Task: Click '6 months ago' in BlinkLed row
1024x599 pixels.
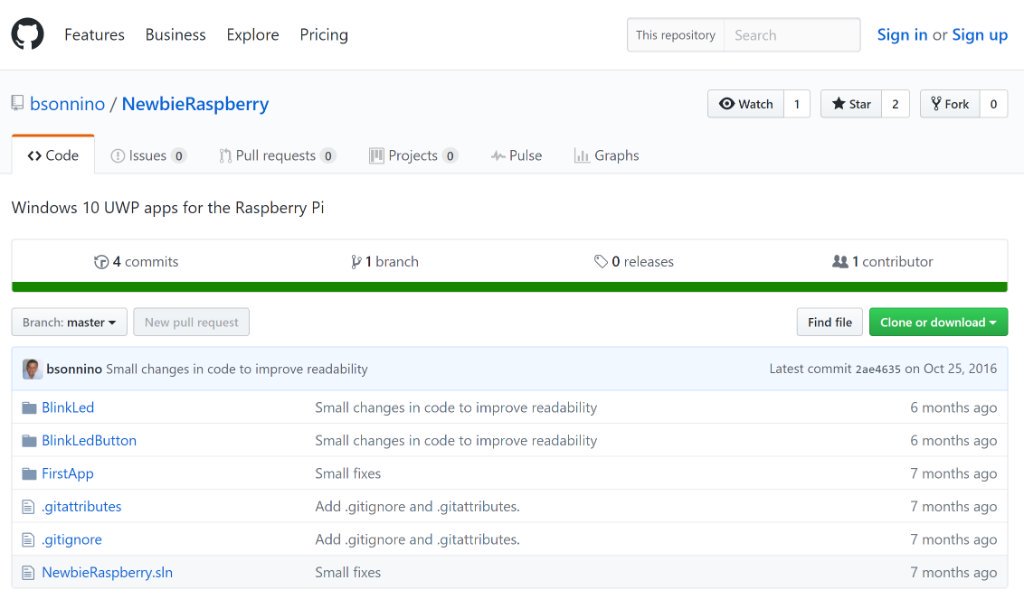Action: click(953, 408)
